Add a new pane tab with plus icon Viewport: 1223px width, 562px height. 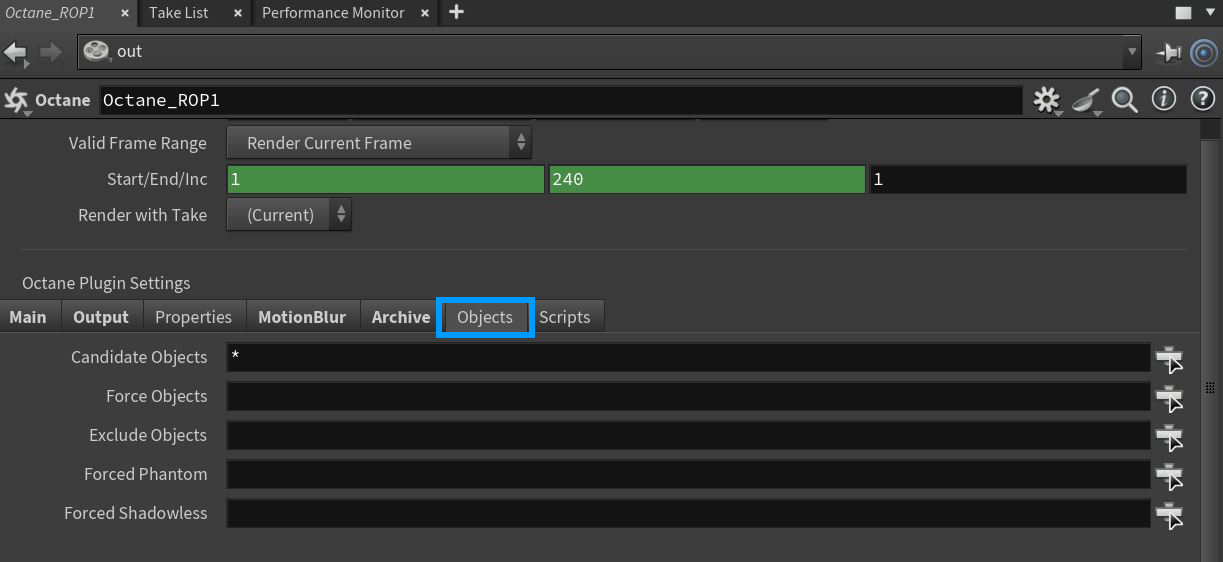456,12
